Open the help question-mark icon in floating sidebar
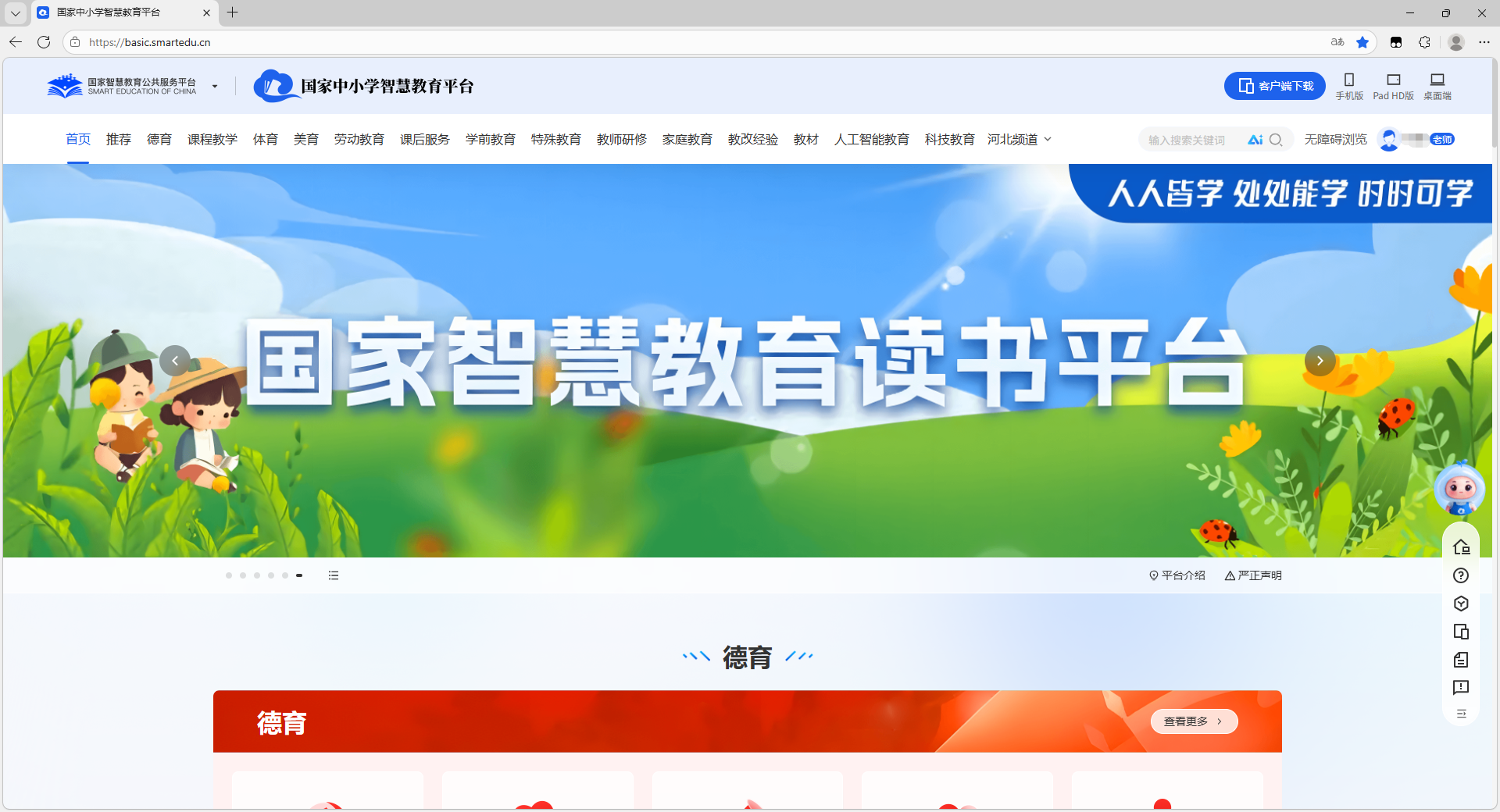1500x812 pixels. click(x=1461, y=575)
